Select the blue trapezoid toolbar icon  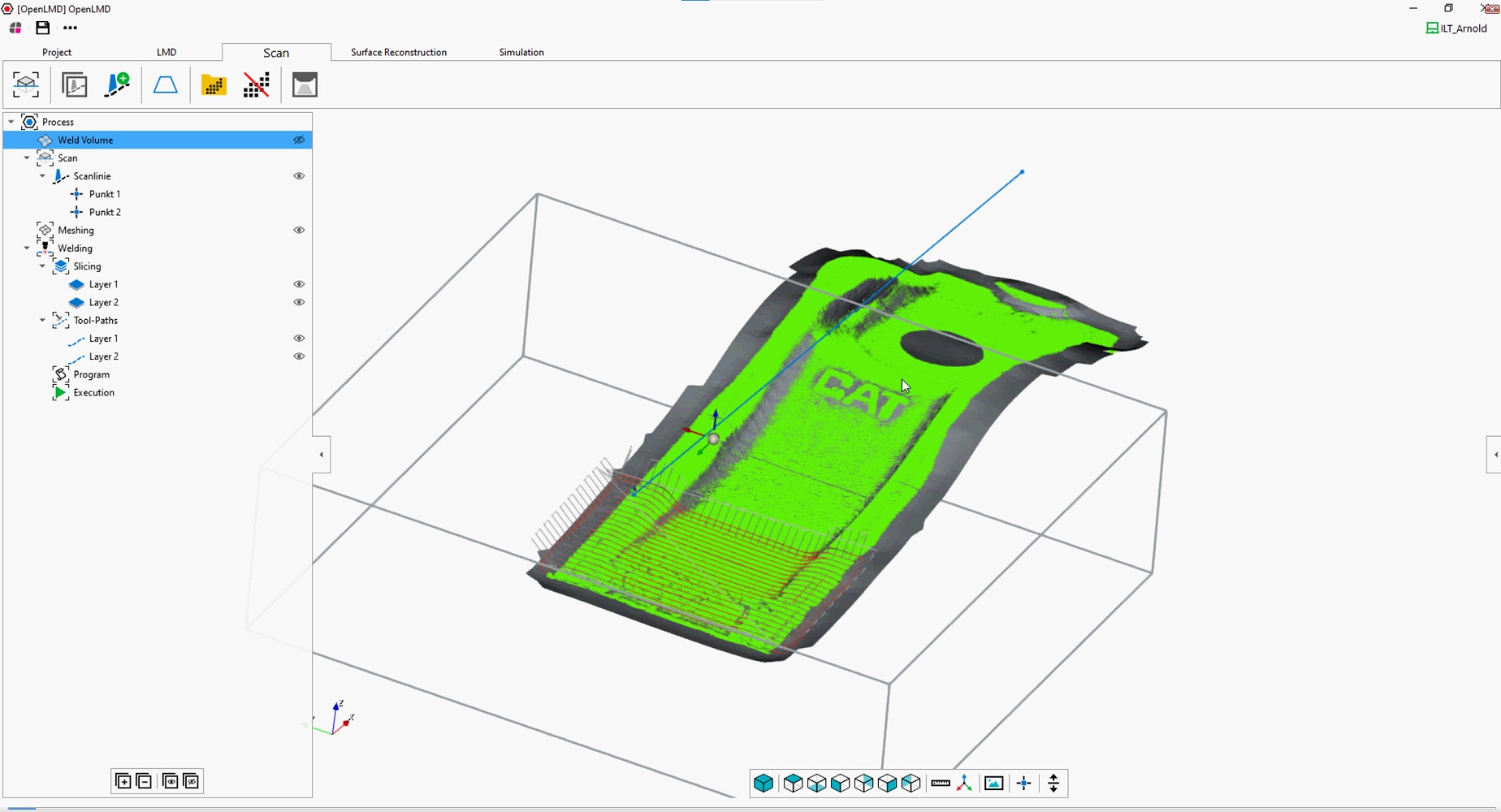166,85
